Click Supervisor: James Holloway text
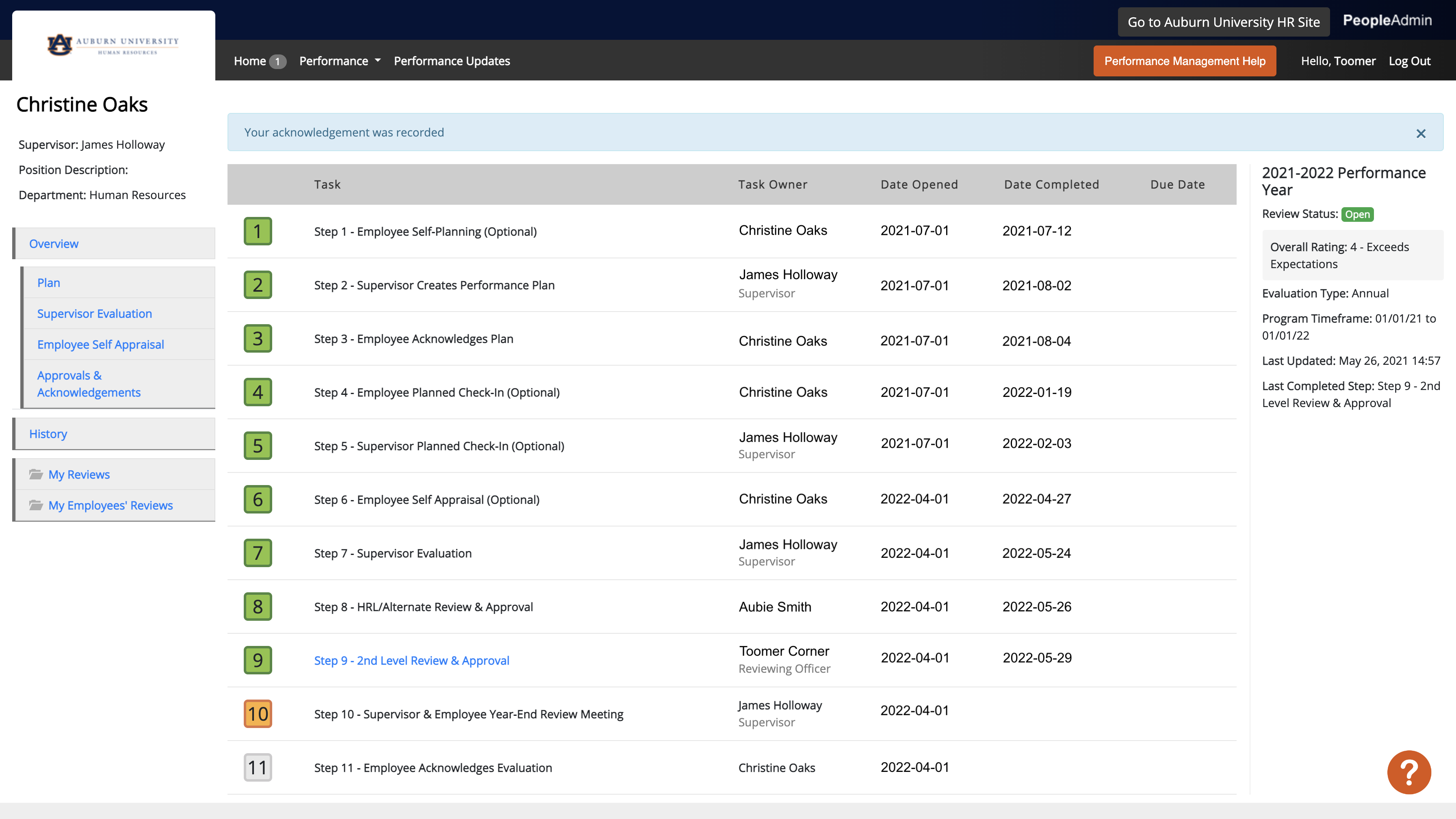 click(x=91, y=145)
